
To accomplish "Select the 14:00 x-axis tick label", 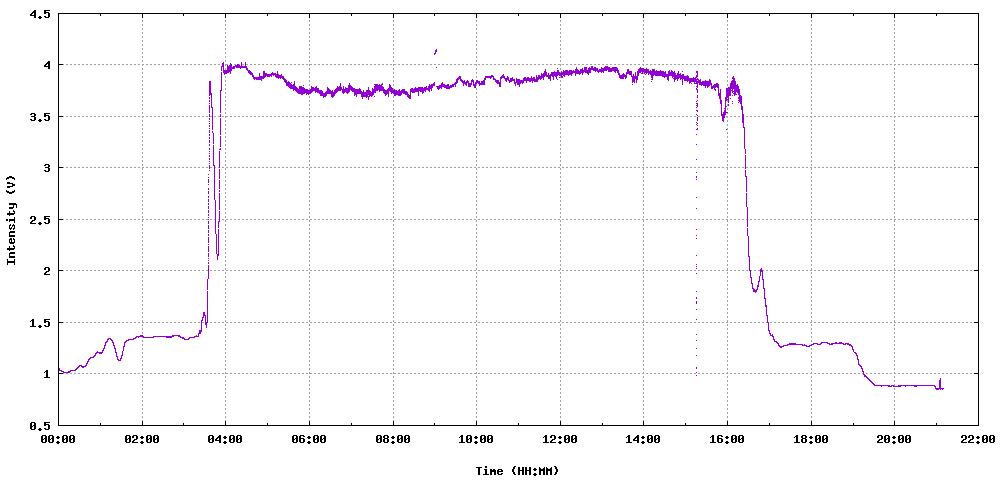I will pos(643,439).
